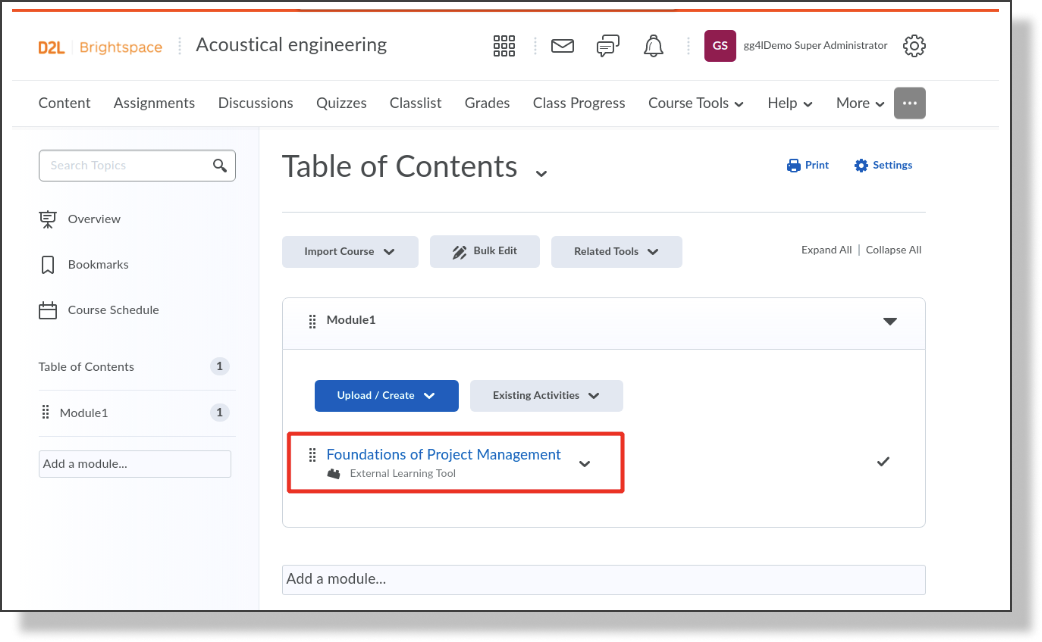Open Bookmarks in the sidebar
The width and height of the screenshot is (1042, 642).
tap(96, 264)
